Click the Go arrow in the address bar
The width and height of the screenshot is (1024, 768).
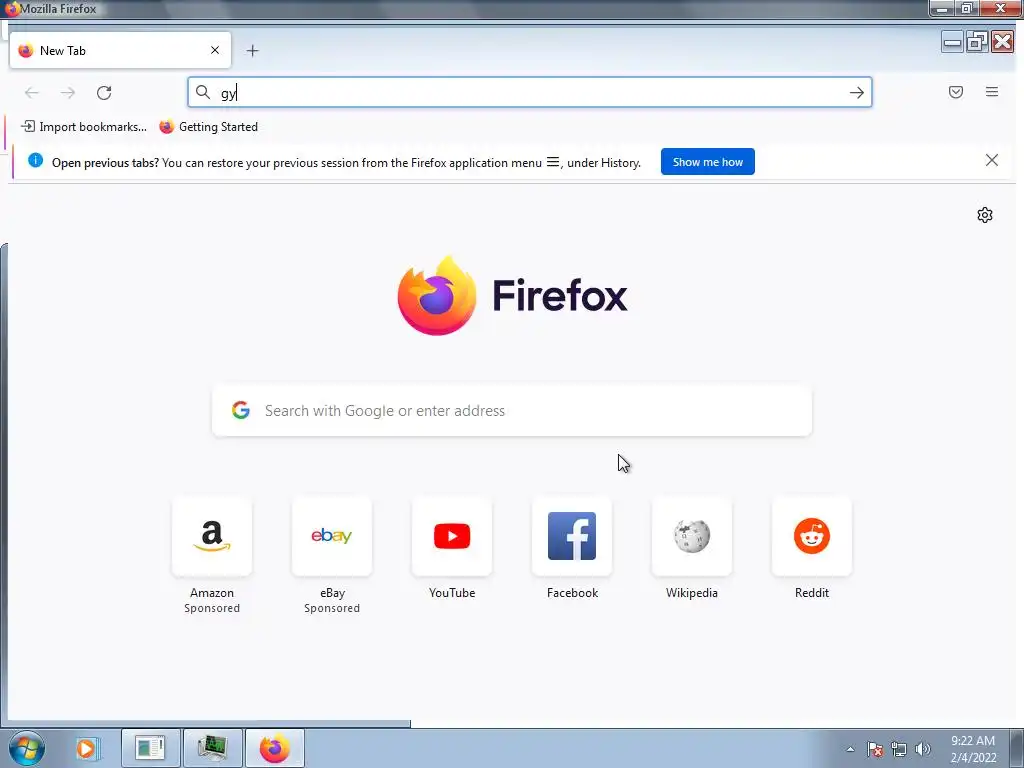click(856, 93)
